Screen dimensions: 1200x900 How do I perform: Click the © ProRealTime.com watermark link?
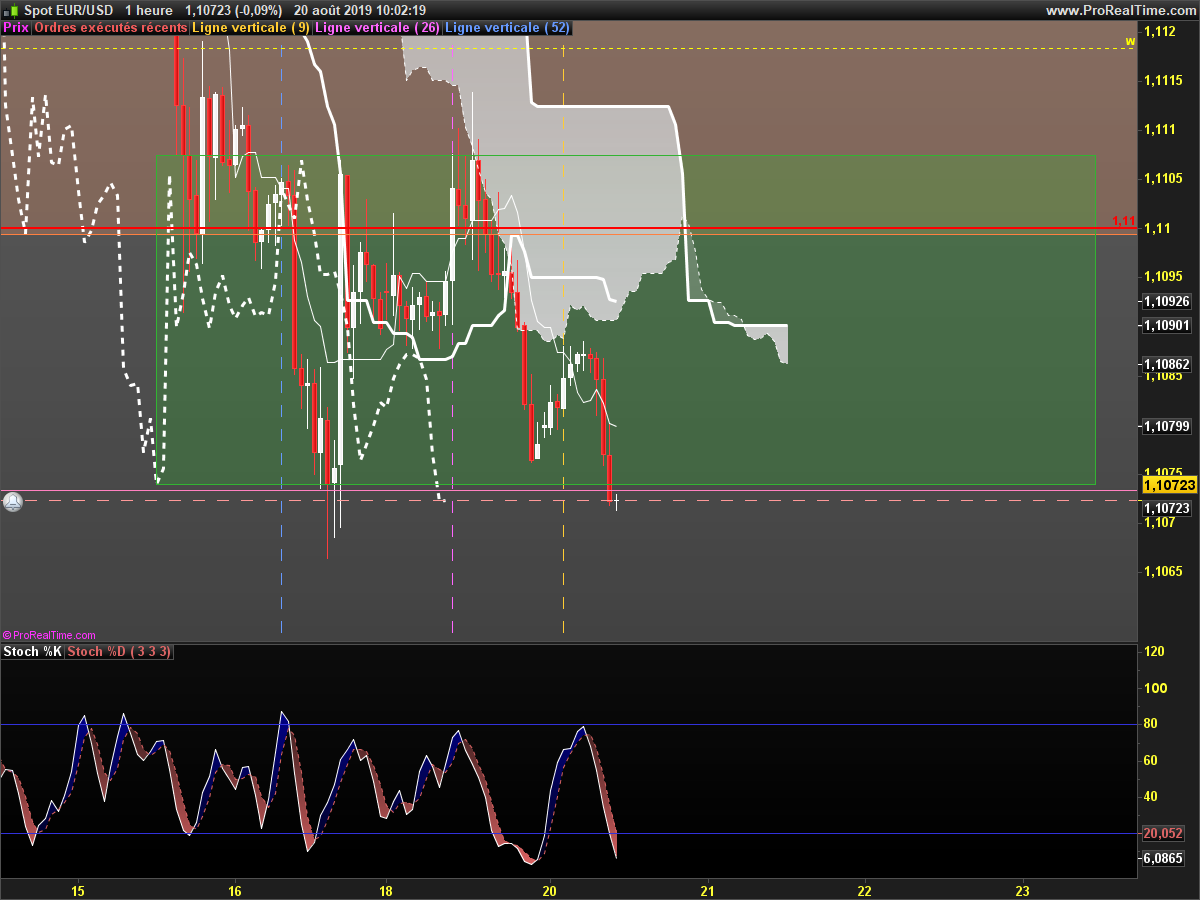[x=50, y=635]
